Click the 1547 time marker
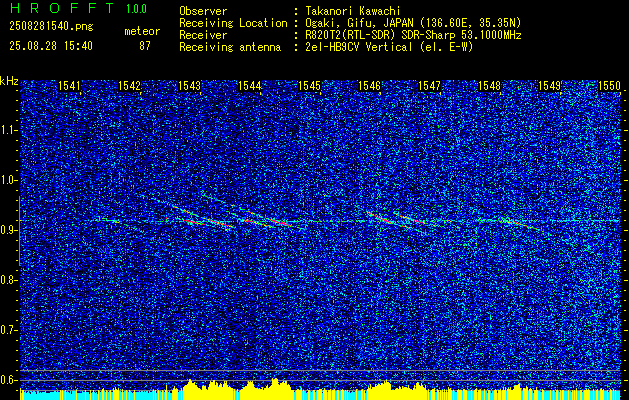629x400 pixels. click(430, 86)
